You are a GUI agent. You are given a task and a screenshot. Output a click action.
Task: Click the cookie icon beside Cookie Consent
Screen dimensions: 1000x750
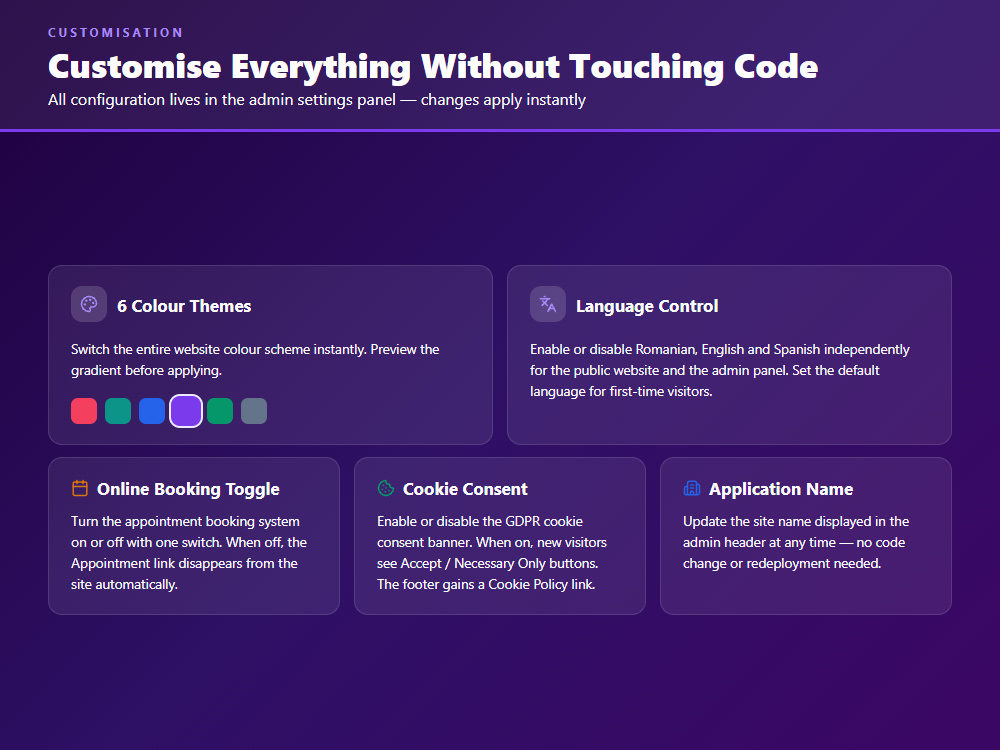[x=386, y=489]
